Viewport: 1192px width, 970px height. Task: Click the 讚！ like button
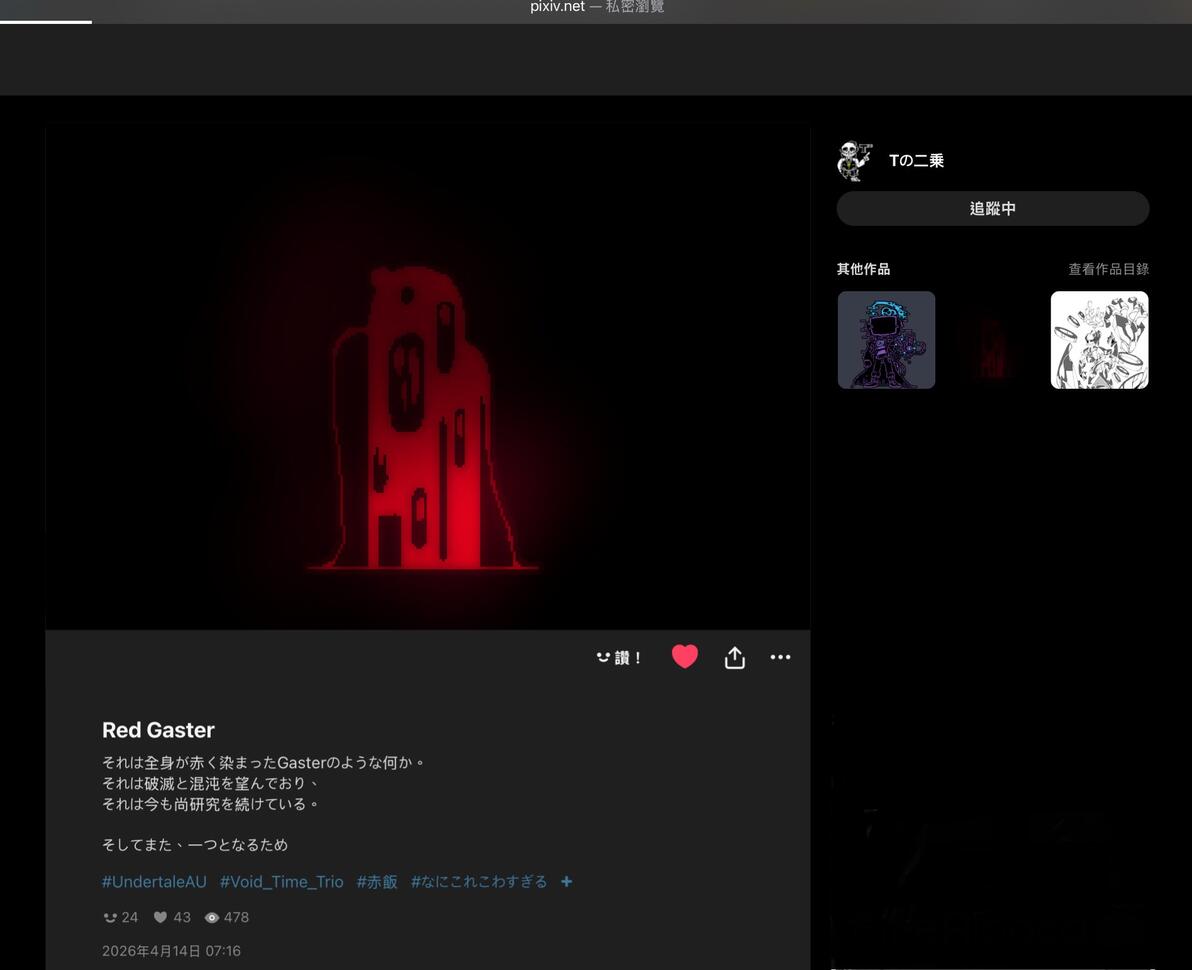coord(619,658)
